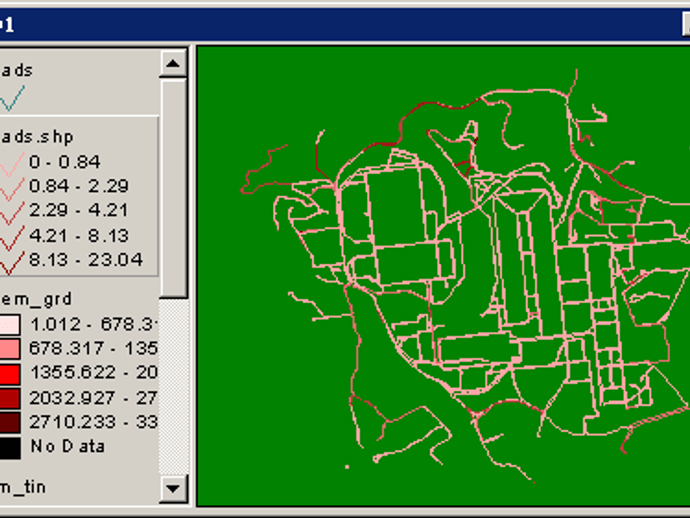Click the legend scrollbar up arrow

tap(173, 64)
